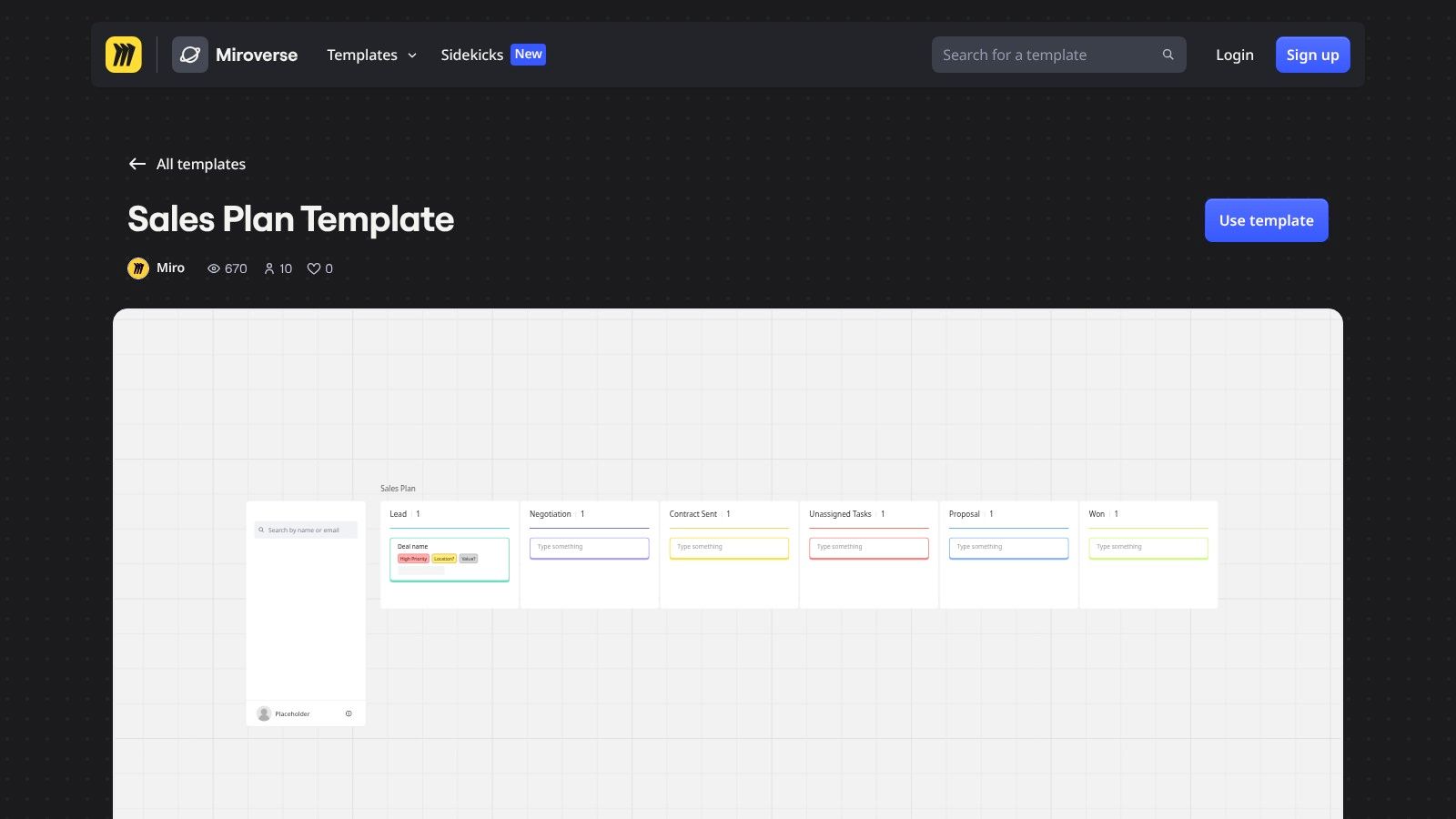Select the Proposal column header
Screen dimensions: 1456x819
[965, 514]
